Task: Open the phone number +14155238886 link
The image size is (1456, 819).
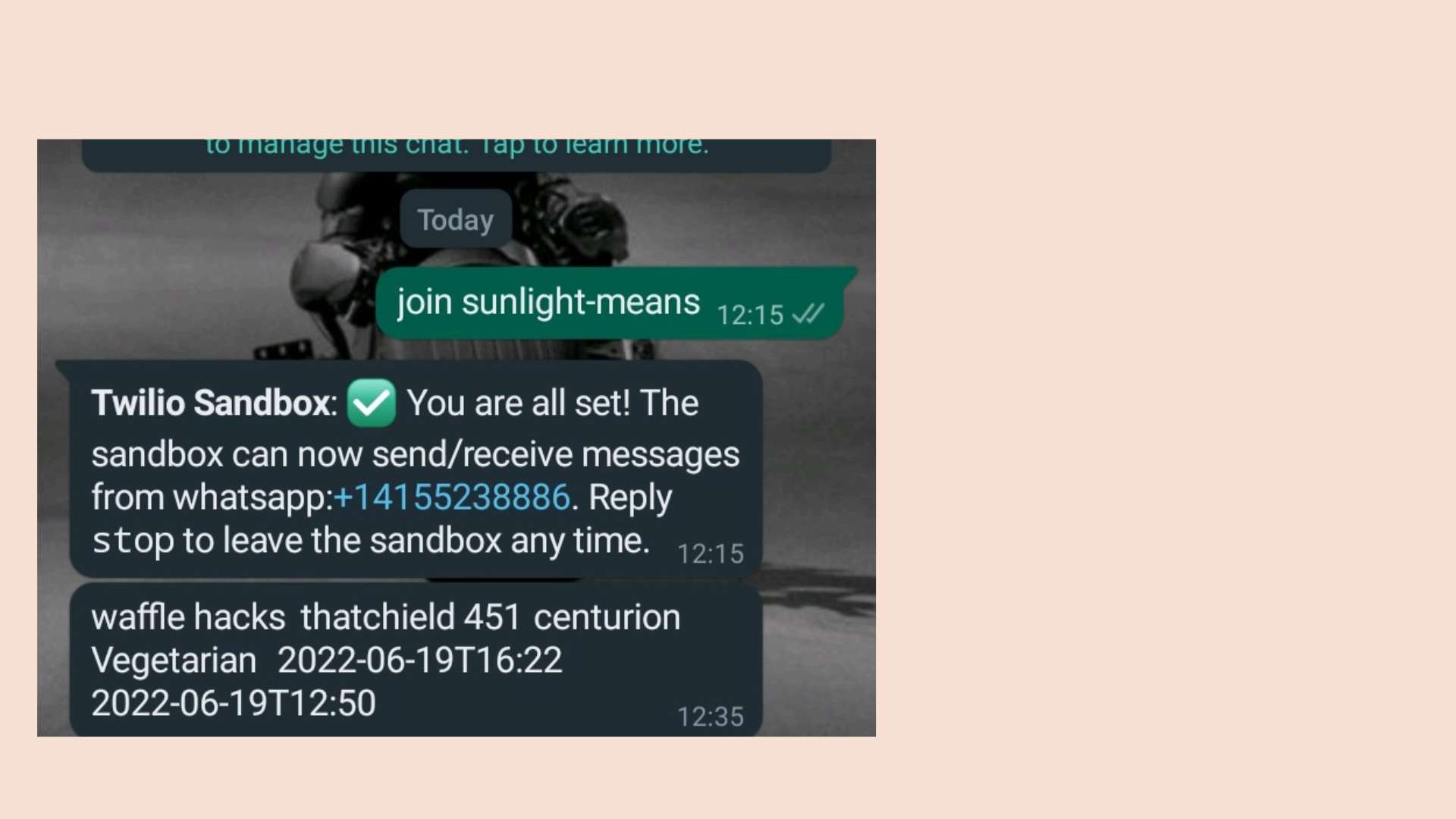Action: tap(452, 497)
